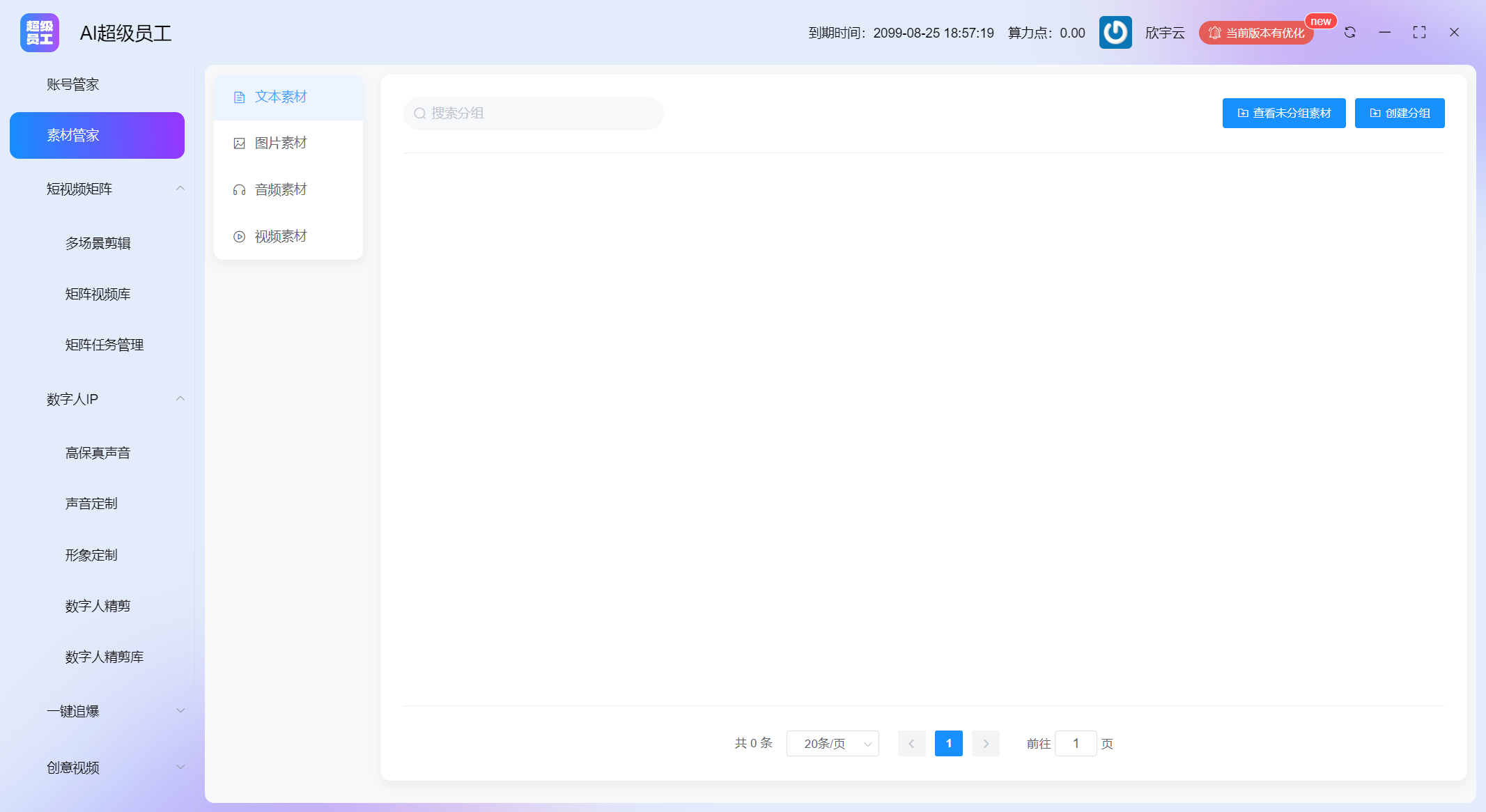Click the bell icon in version notice

tap(1214, 33)
